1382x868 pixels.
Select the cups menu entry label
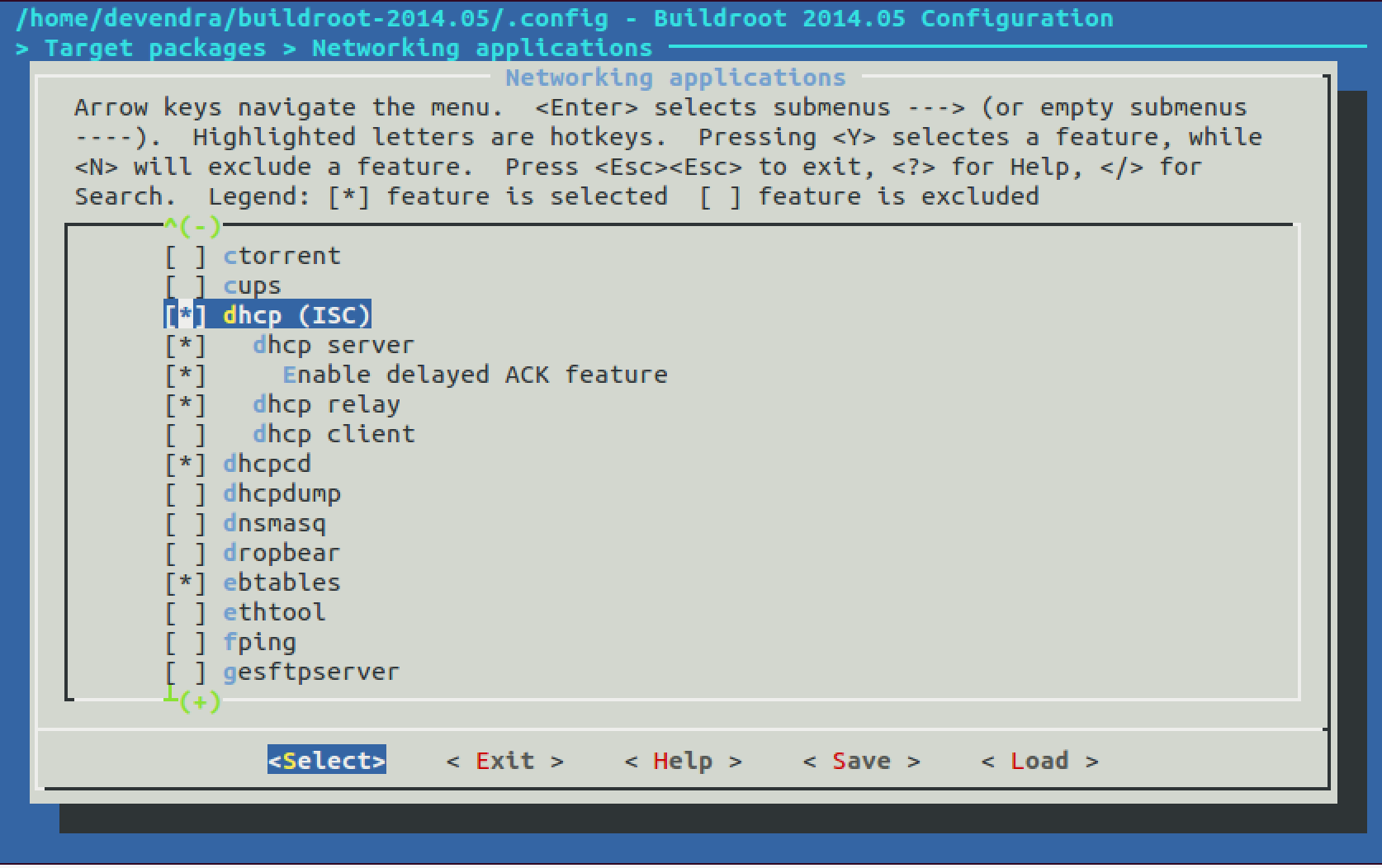pos(252,286)
